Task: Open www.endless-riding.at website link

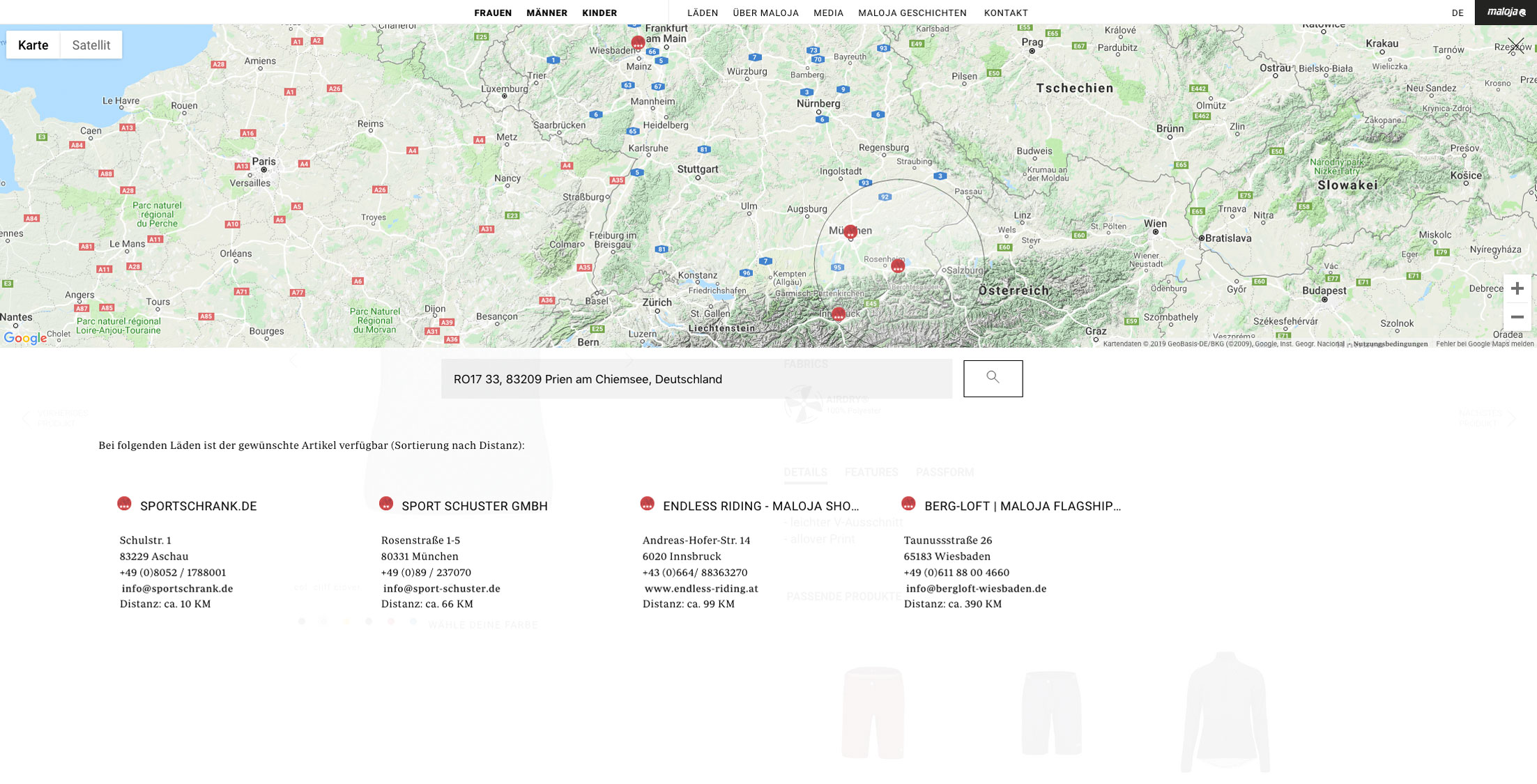Action: (x=701, y=589)
